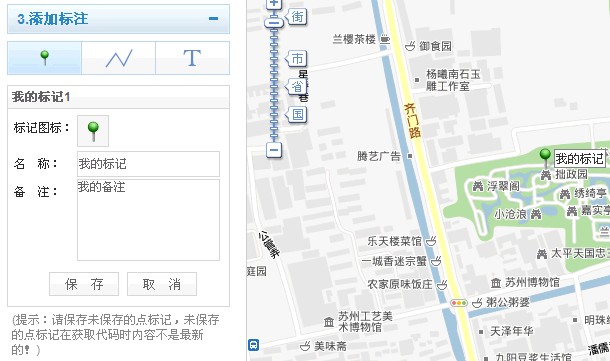Image resolution: width=610 pixels, height=361 pixels.
Task: Jump to 省 province zoom level
Action: tap(296, 86)
